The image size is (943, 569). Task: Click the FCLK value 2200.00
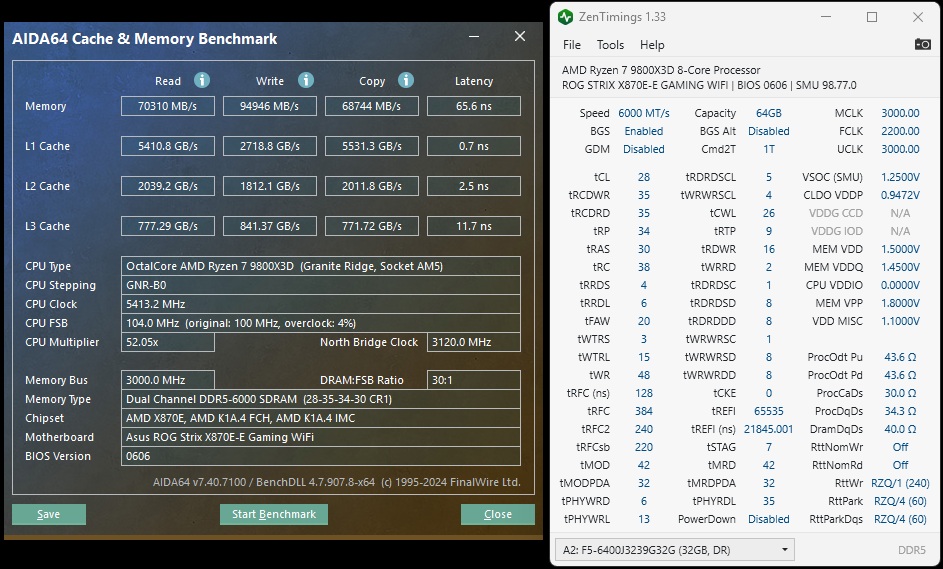900,131
